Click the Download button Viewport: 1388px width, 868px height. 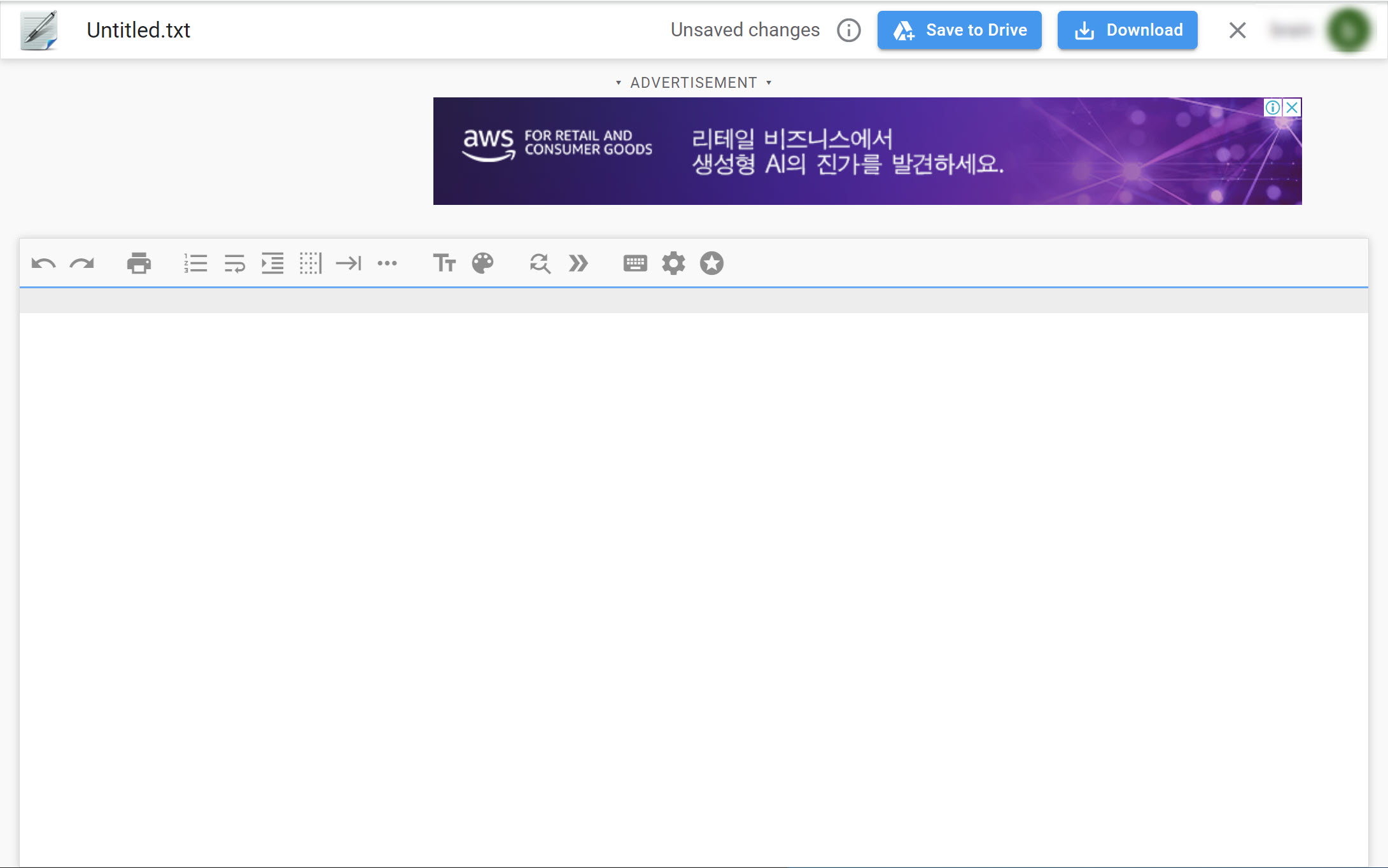coord(1127,30)
